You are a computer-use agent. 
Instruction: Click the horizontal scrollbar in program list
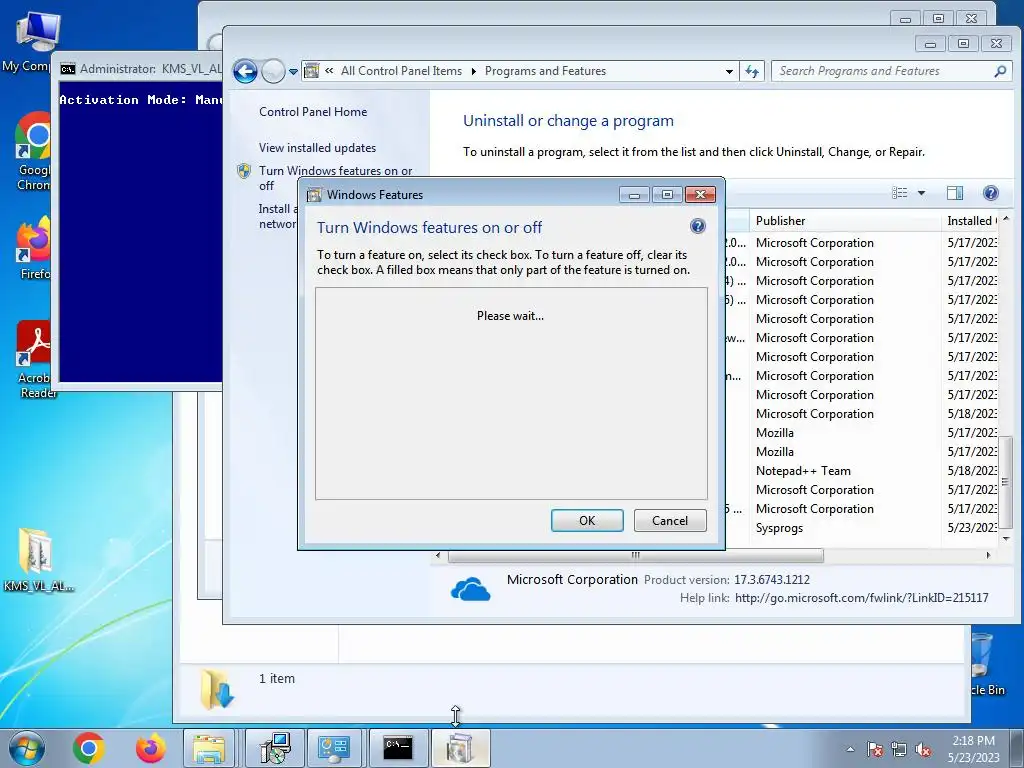click(x=635, y=555)
